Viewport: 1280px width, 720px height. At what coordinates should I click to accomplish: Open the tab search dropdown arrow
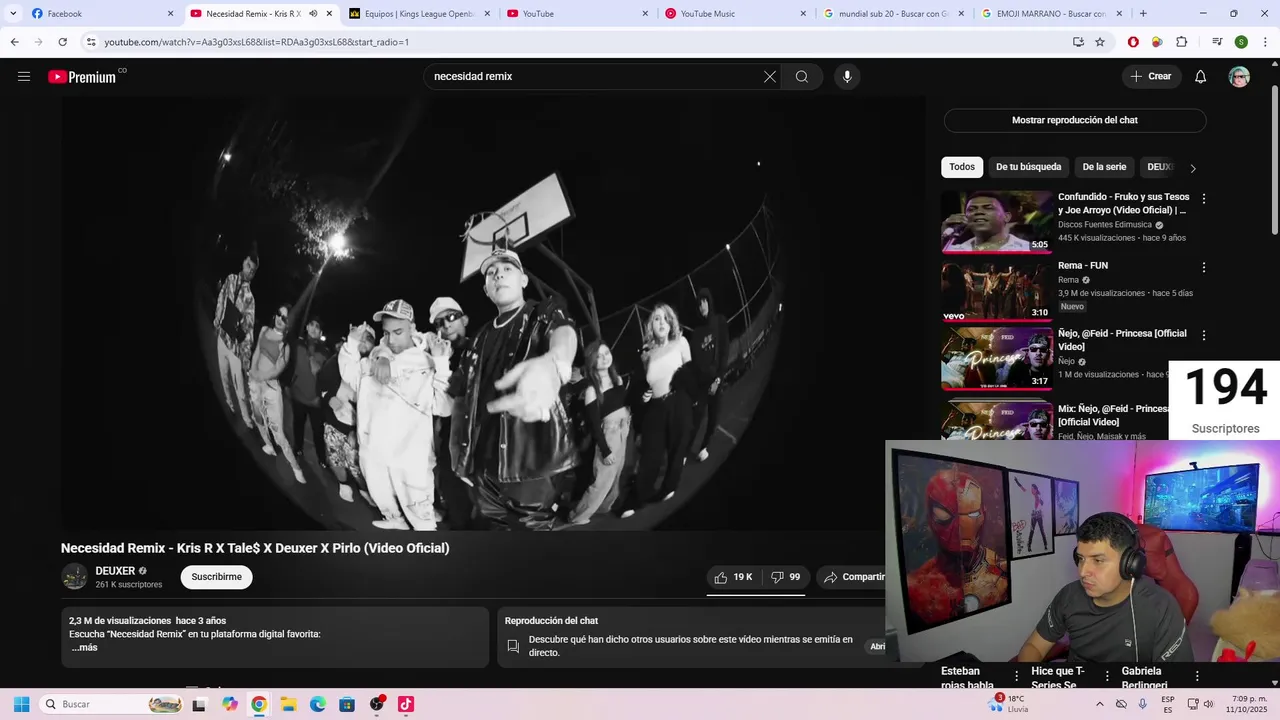tap(12, 14)
